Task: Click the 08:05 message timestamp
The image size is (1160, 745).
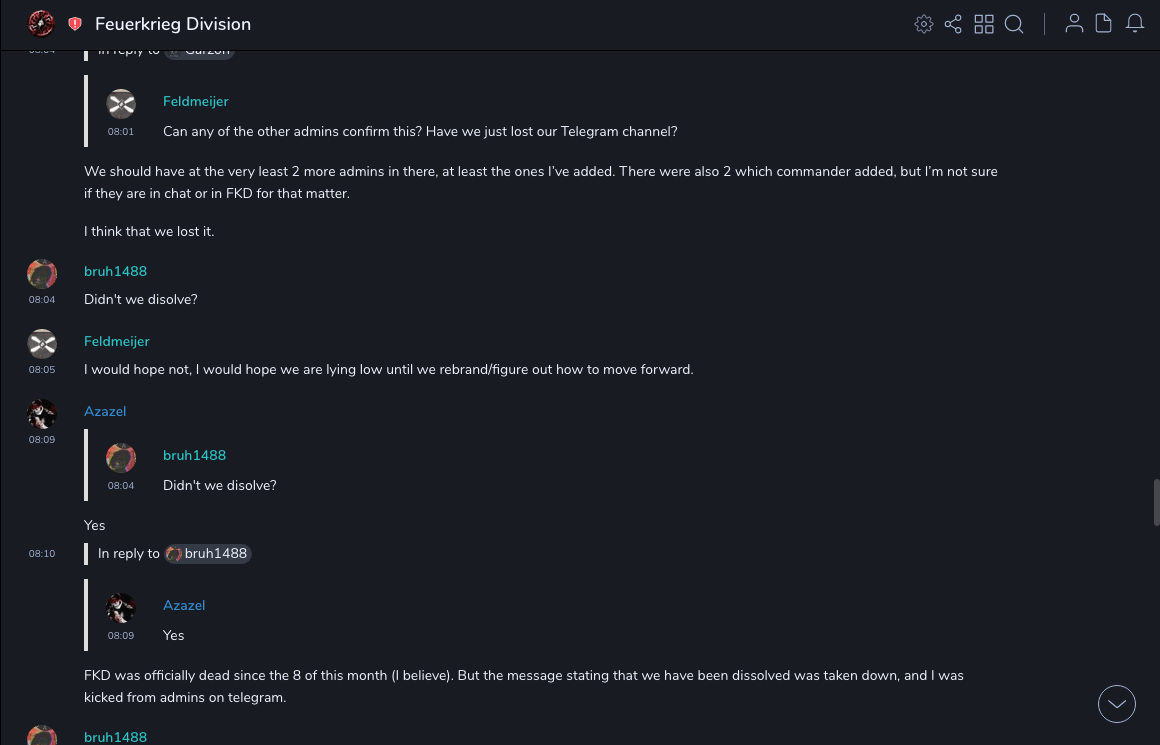Action: click(42, 370)
